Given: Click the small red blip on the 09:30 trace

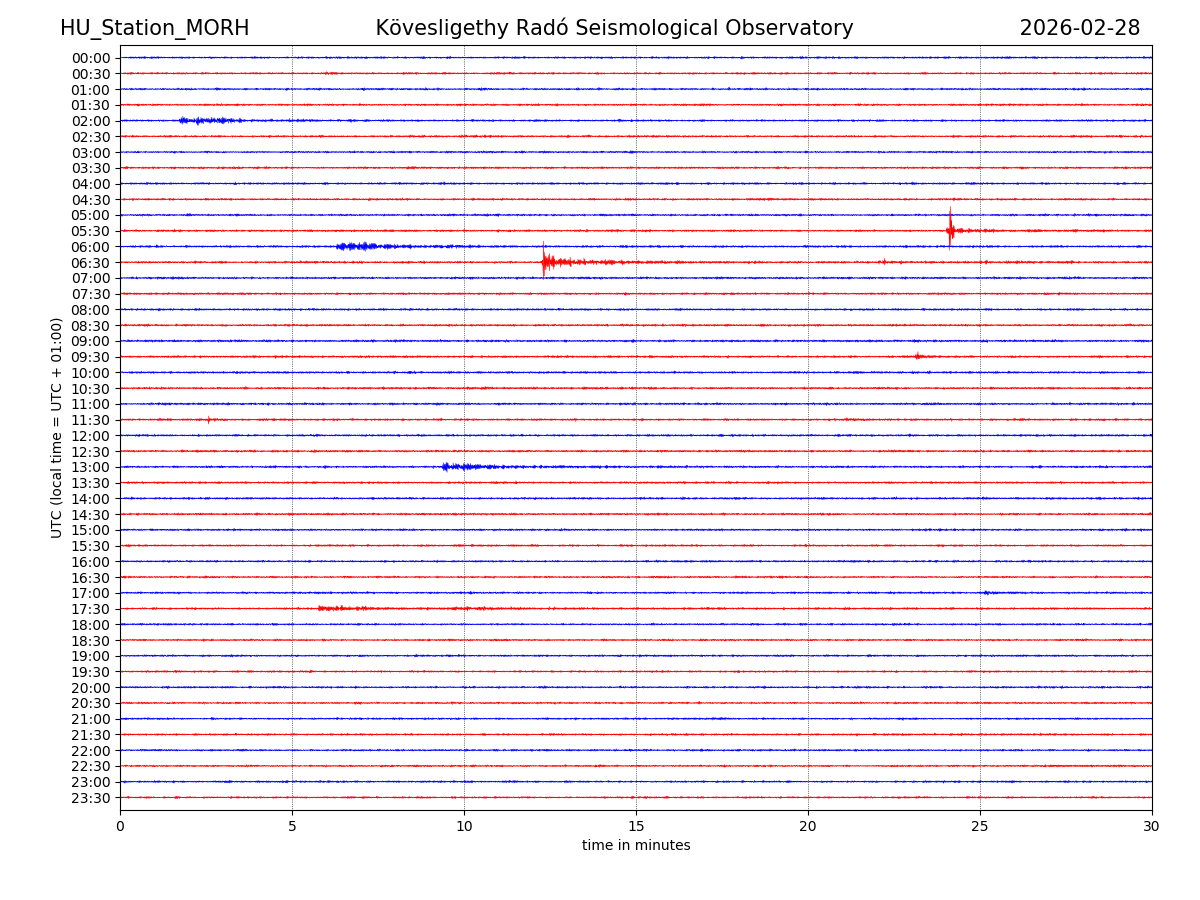Looking at the screenshot, I should point(917,356).
